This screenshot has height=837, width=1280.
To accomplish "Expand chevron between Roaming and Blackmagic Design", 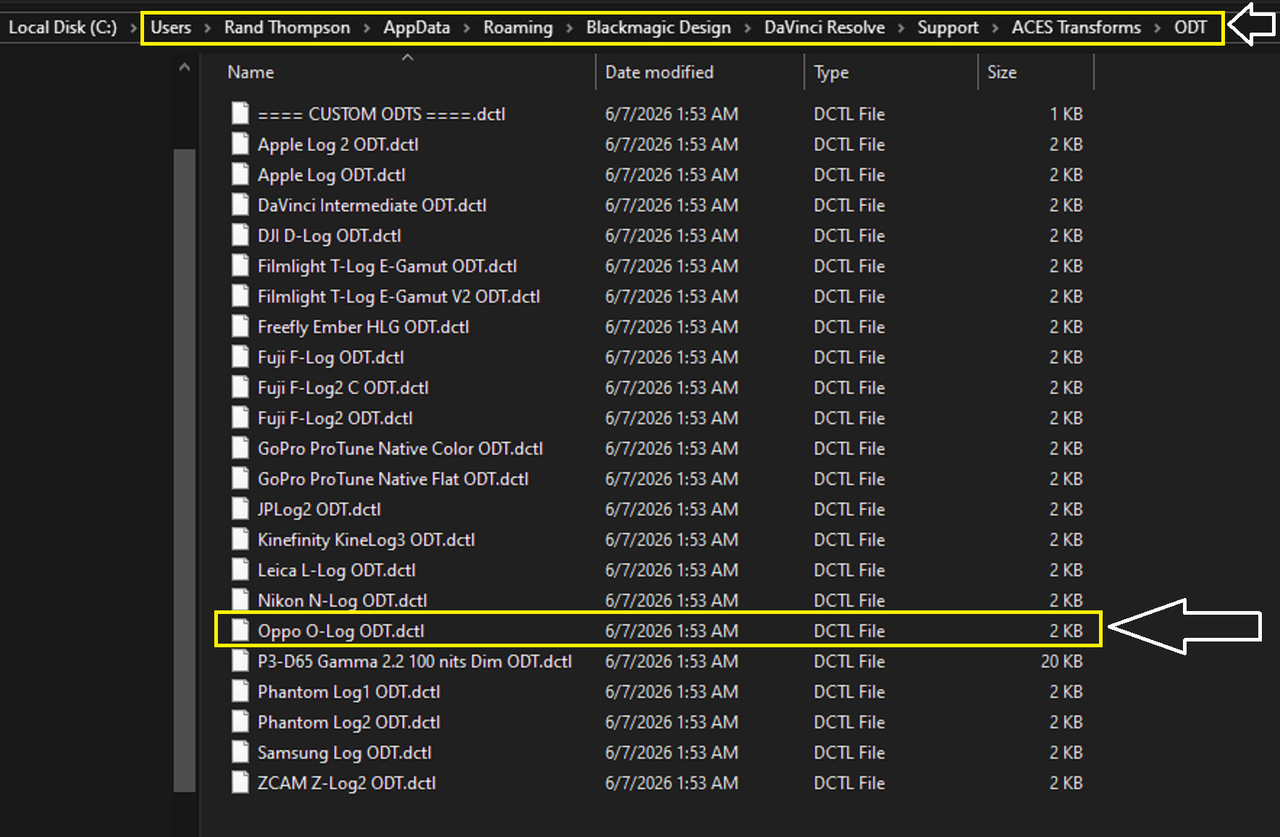I will [570, 28].
